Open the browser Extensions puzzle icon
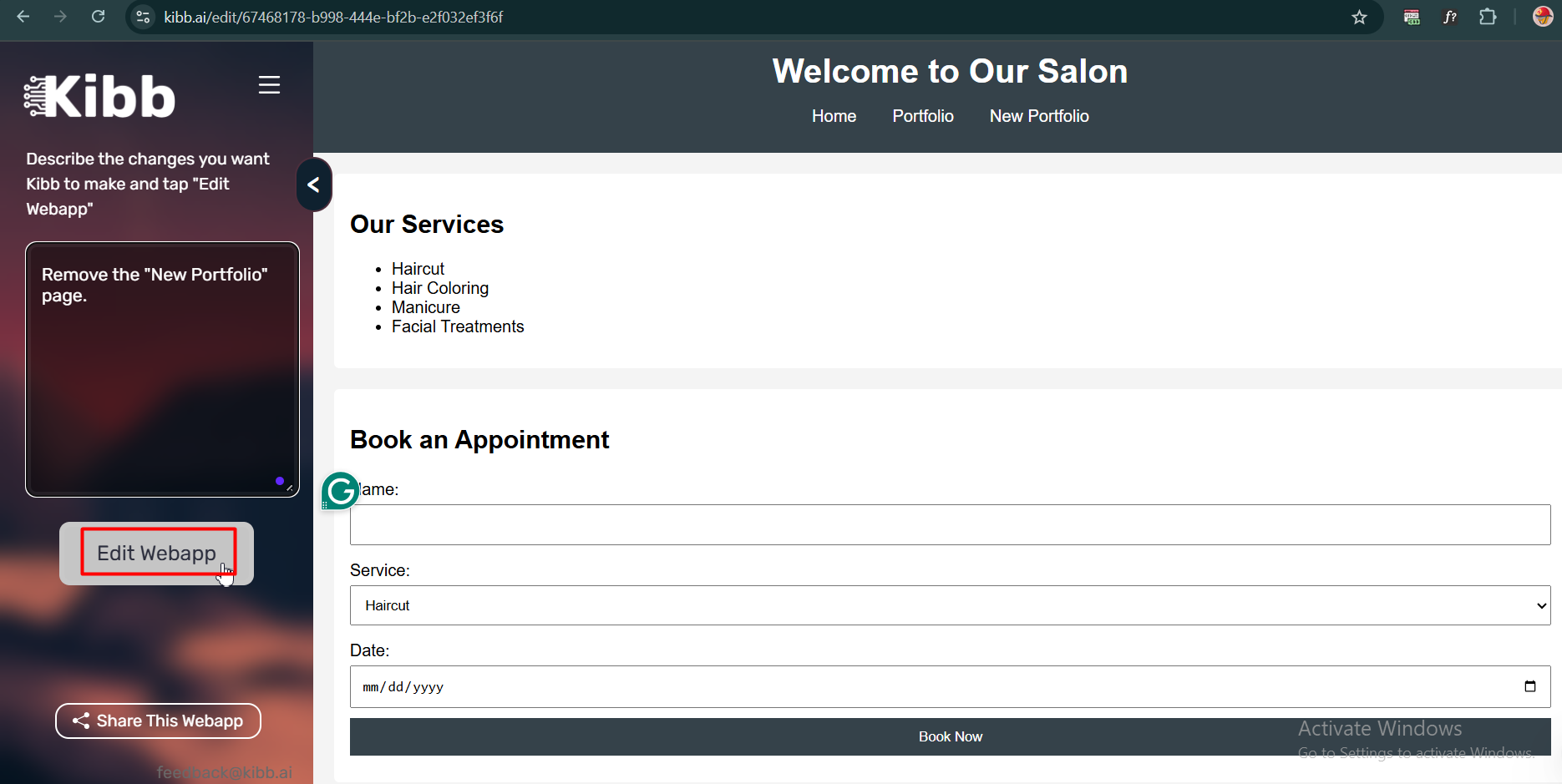The height and width of the screenshot is (784, 1562). [1488, 17]
